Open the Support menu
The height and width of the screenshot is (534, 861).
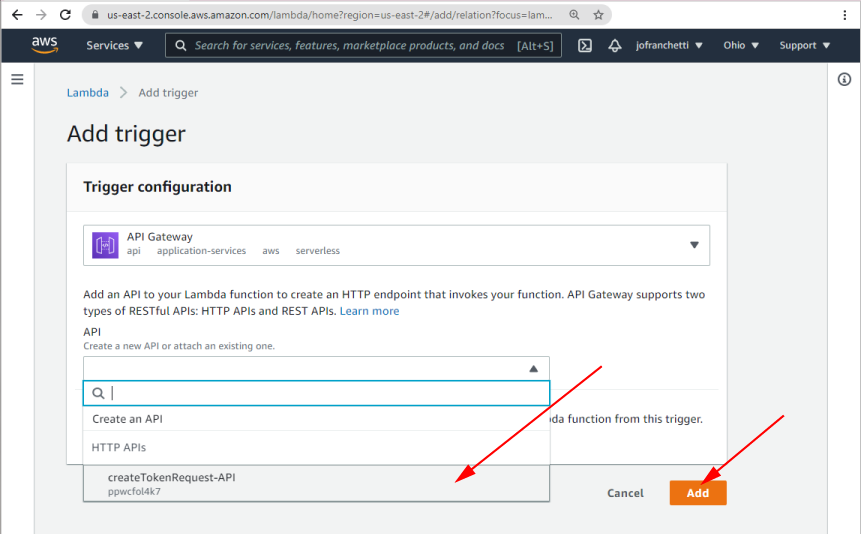point(804,46)
